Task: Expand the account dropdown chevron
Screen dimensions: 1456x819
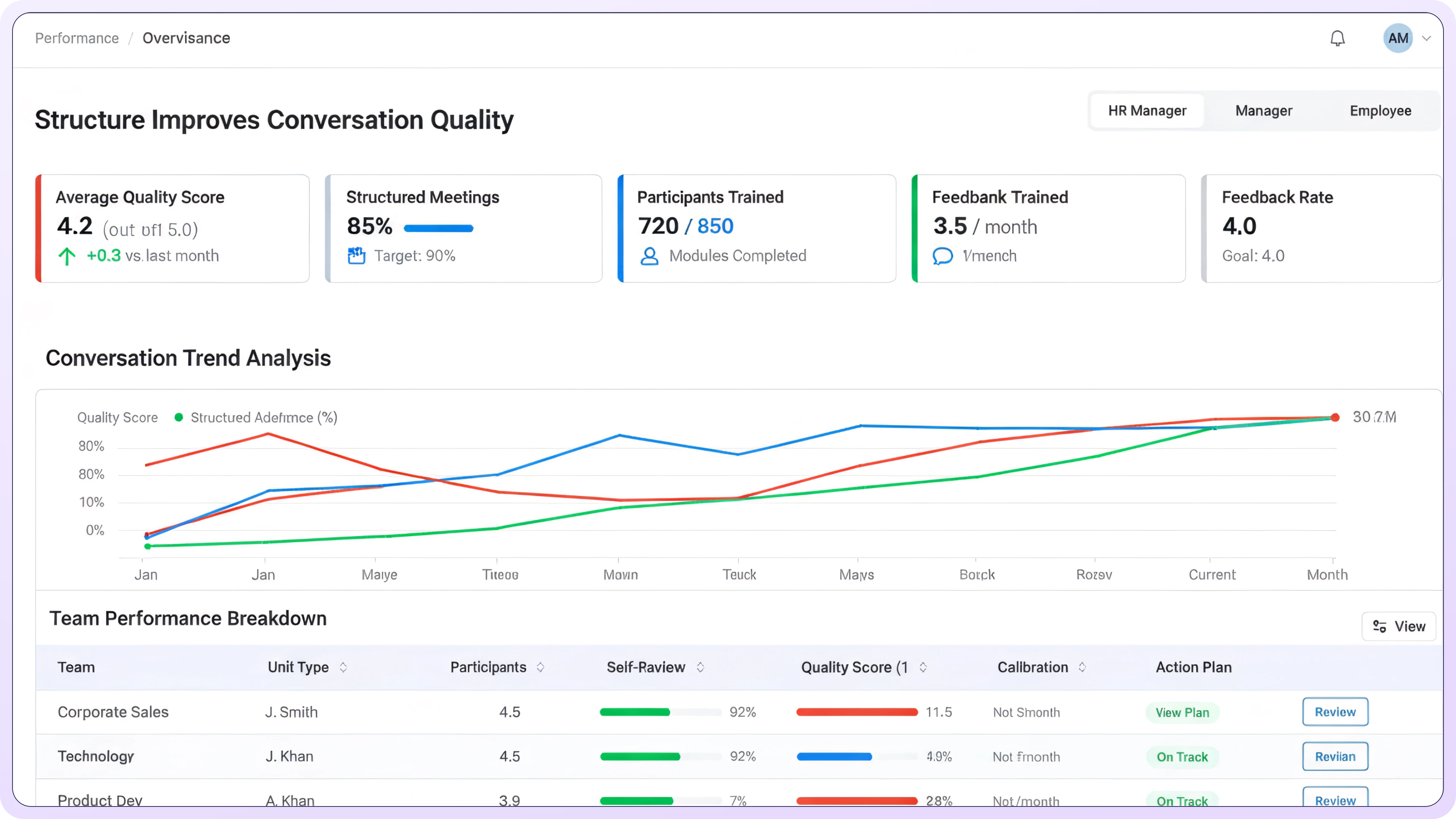Action: coord(1426,38)
